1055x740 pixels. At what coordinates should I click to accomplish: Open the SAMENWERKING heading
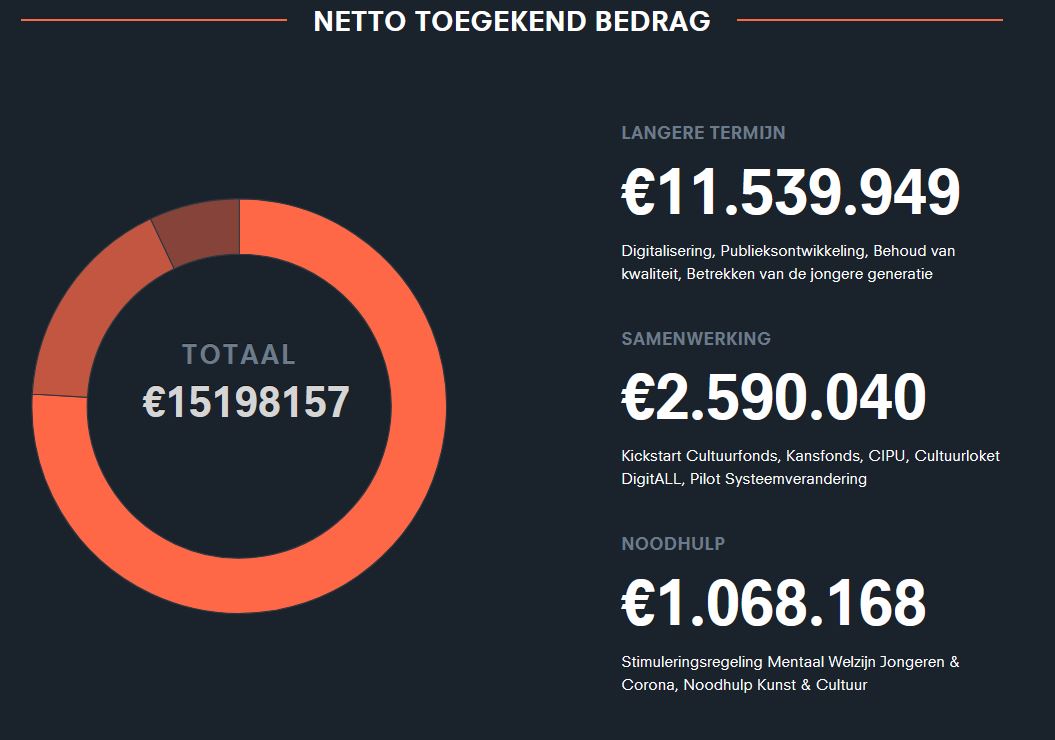click(696, 339)
